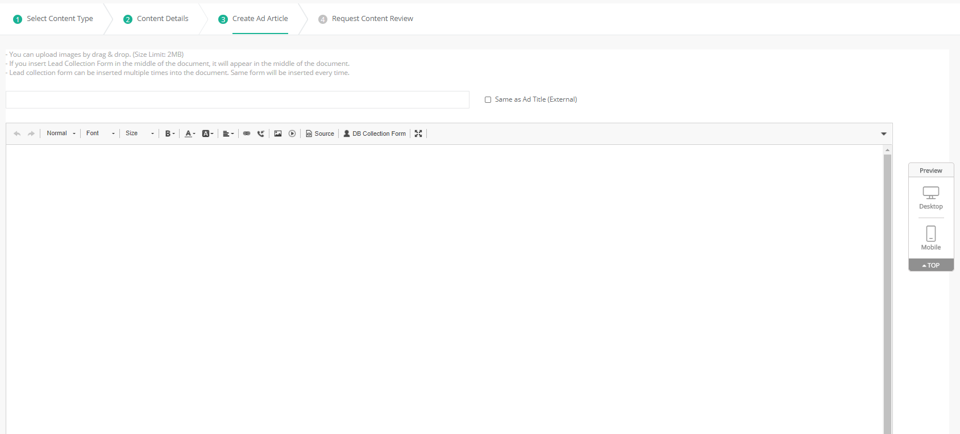The image size is (960, 434).
Task: Insert DB Collection Form
Action: pyautogui.click(x=374, y=133)
